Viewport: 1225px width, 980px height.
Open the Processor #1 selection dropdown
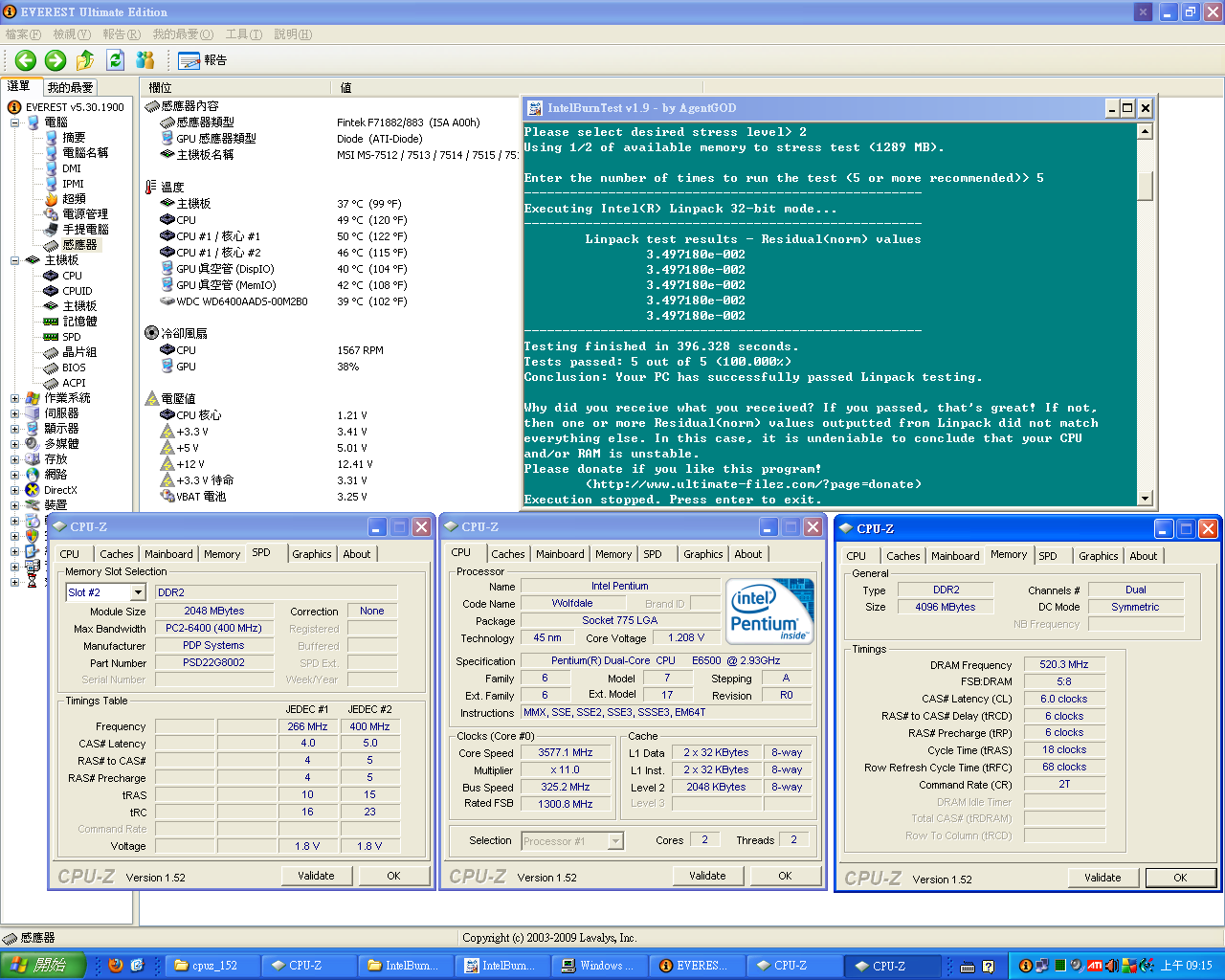coord(615,841)
